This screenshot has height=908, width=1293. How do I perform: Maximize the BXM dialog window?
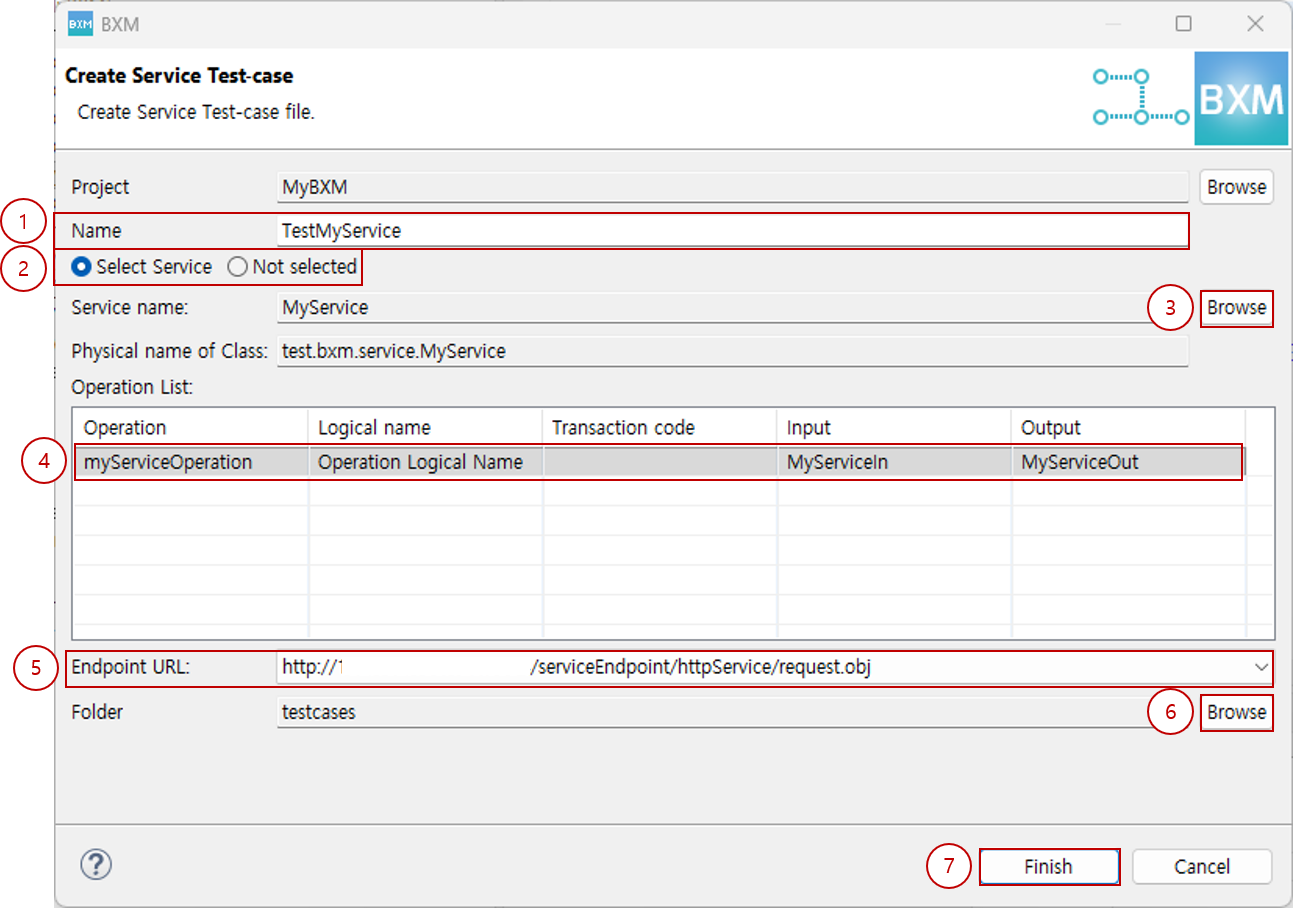[1183, 24]
